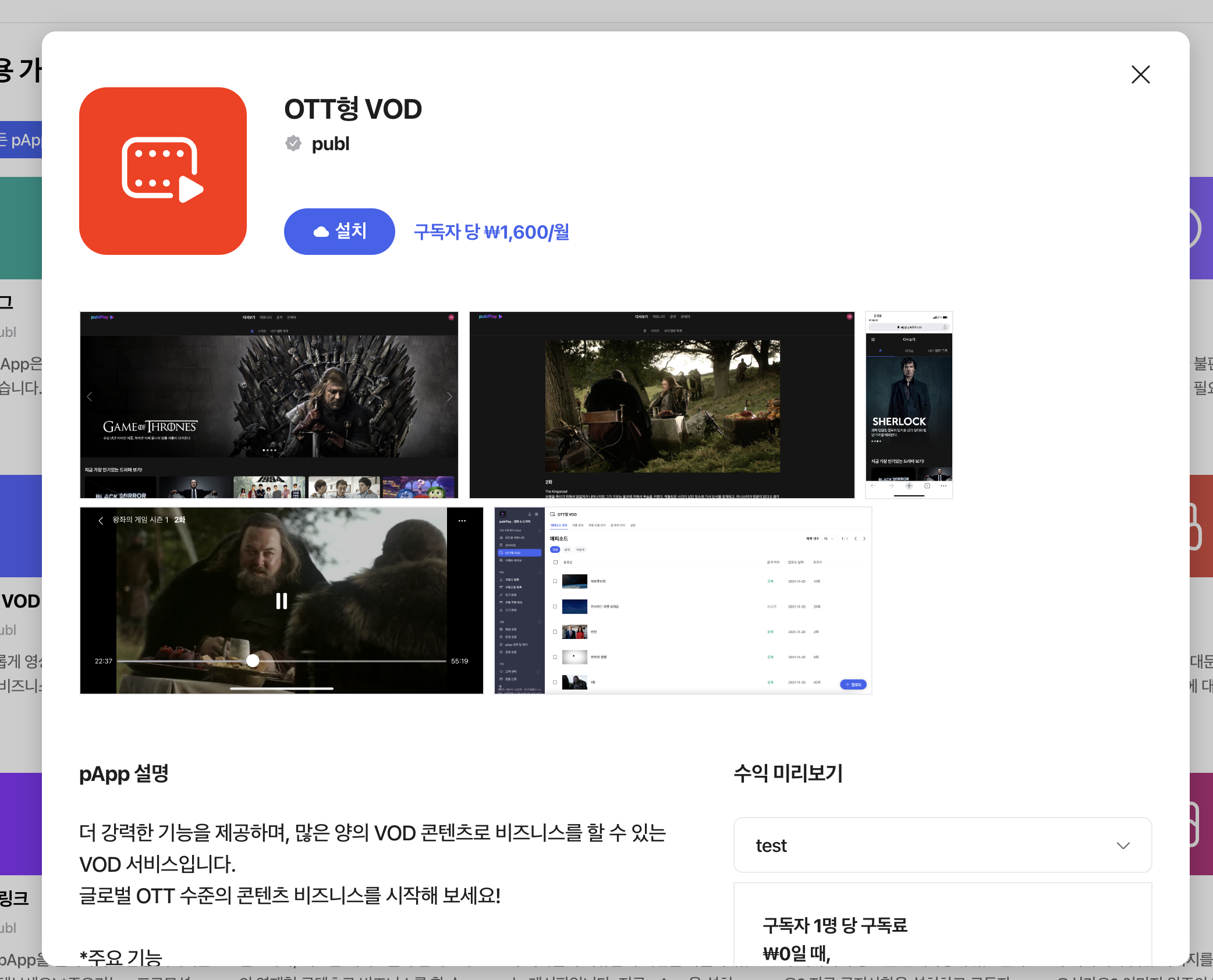The image size is (1213, 980).
Task: Open the 에피소드 admin list screenshot
Action: (683, 601)
